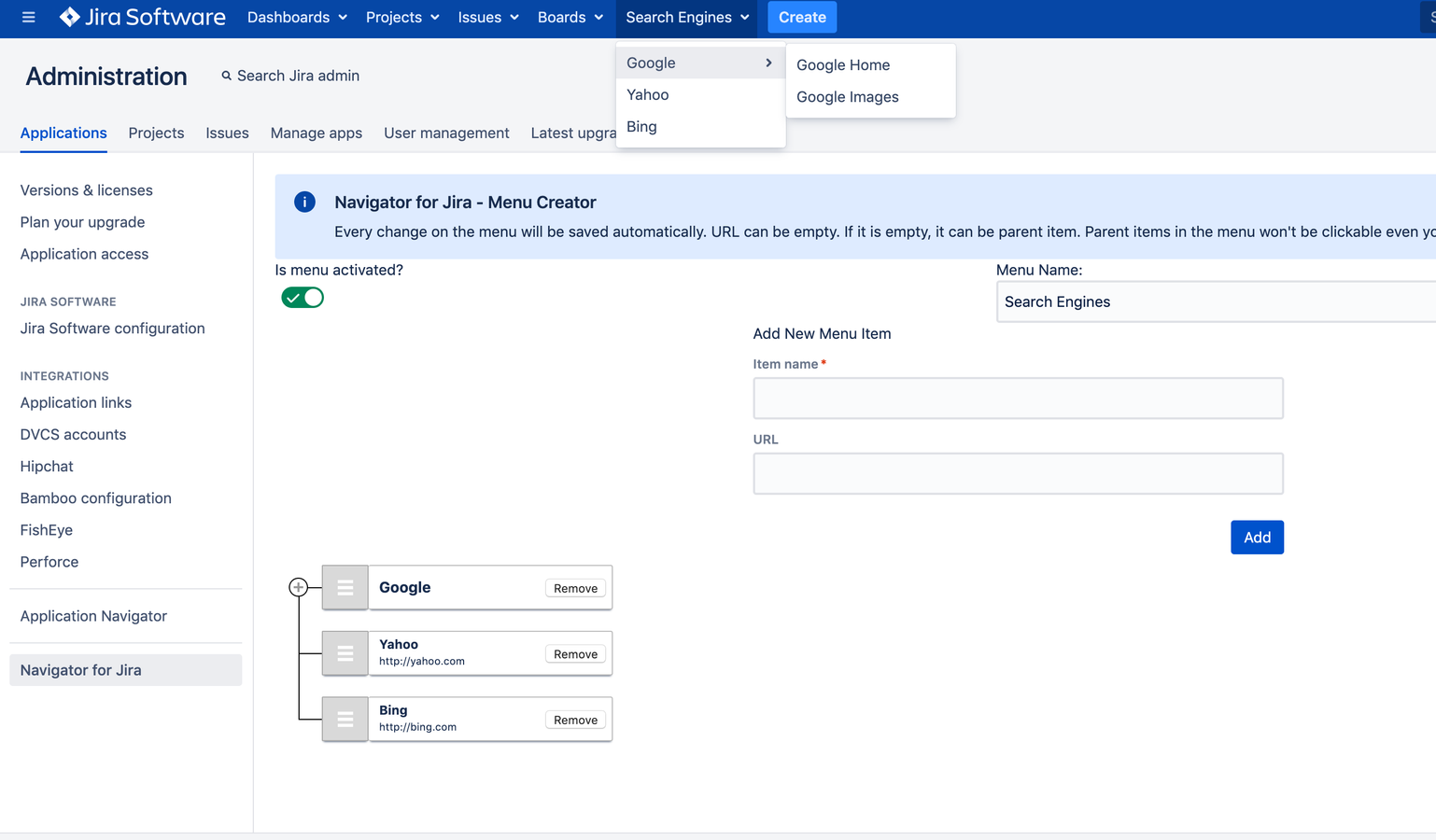Image resolution: width=1436 pixels, height=840 pixels.
Task: Open the hamburger sidebar menu icon
Action: [28, 17]
